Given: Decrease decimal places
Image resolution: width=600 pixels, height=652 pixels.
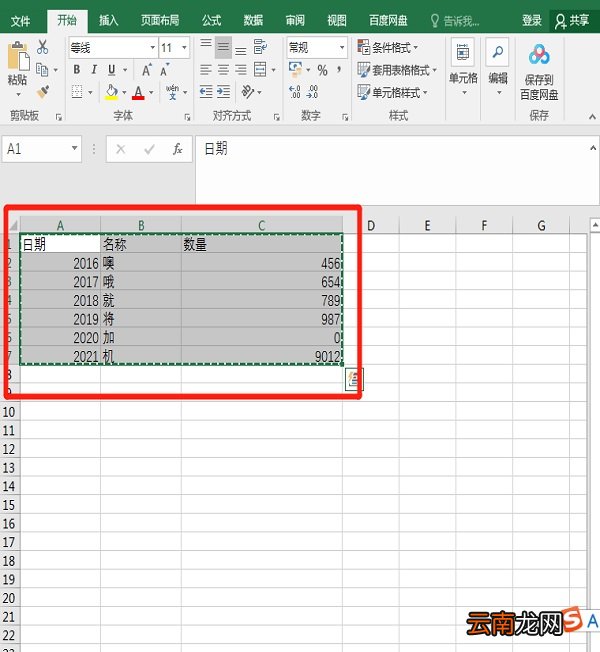Looking at the screenshot, I should coord(312,92).
